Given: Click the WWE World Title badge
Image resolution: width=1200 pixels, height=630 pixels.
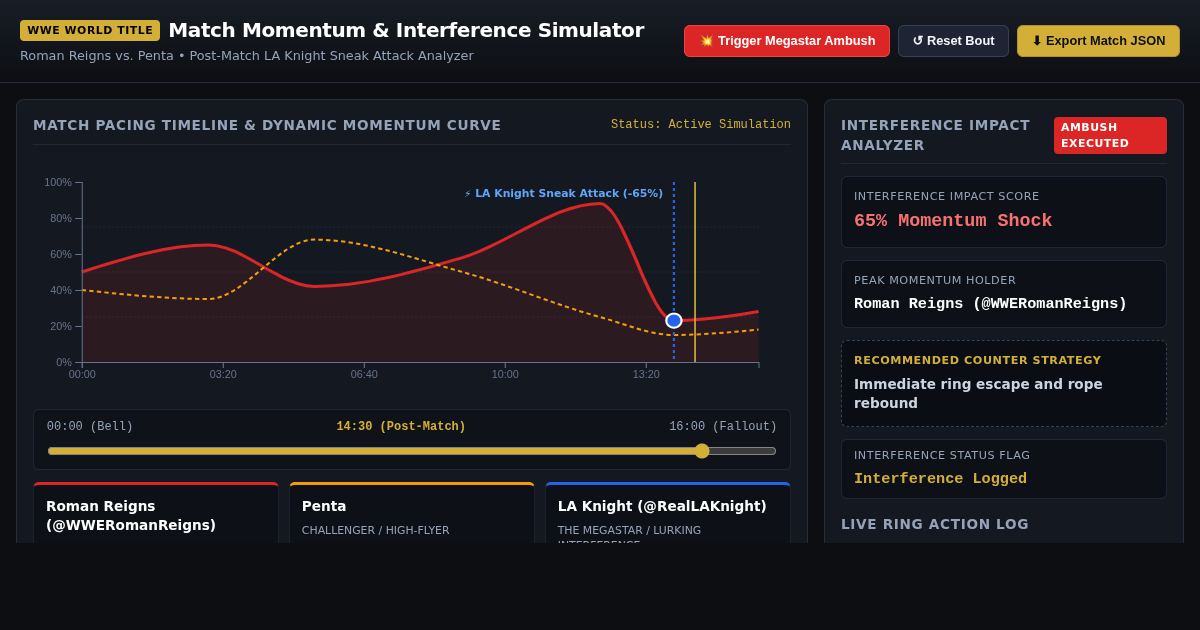Looking at the screenshot, I should tap(90, 30).
